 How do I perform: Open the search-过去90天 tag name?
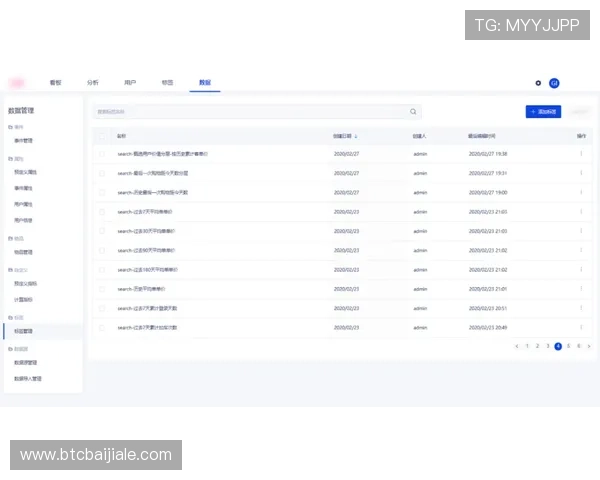coord(146,250)
